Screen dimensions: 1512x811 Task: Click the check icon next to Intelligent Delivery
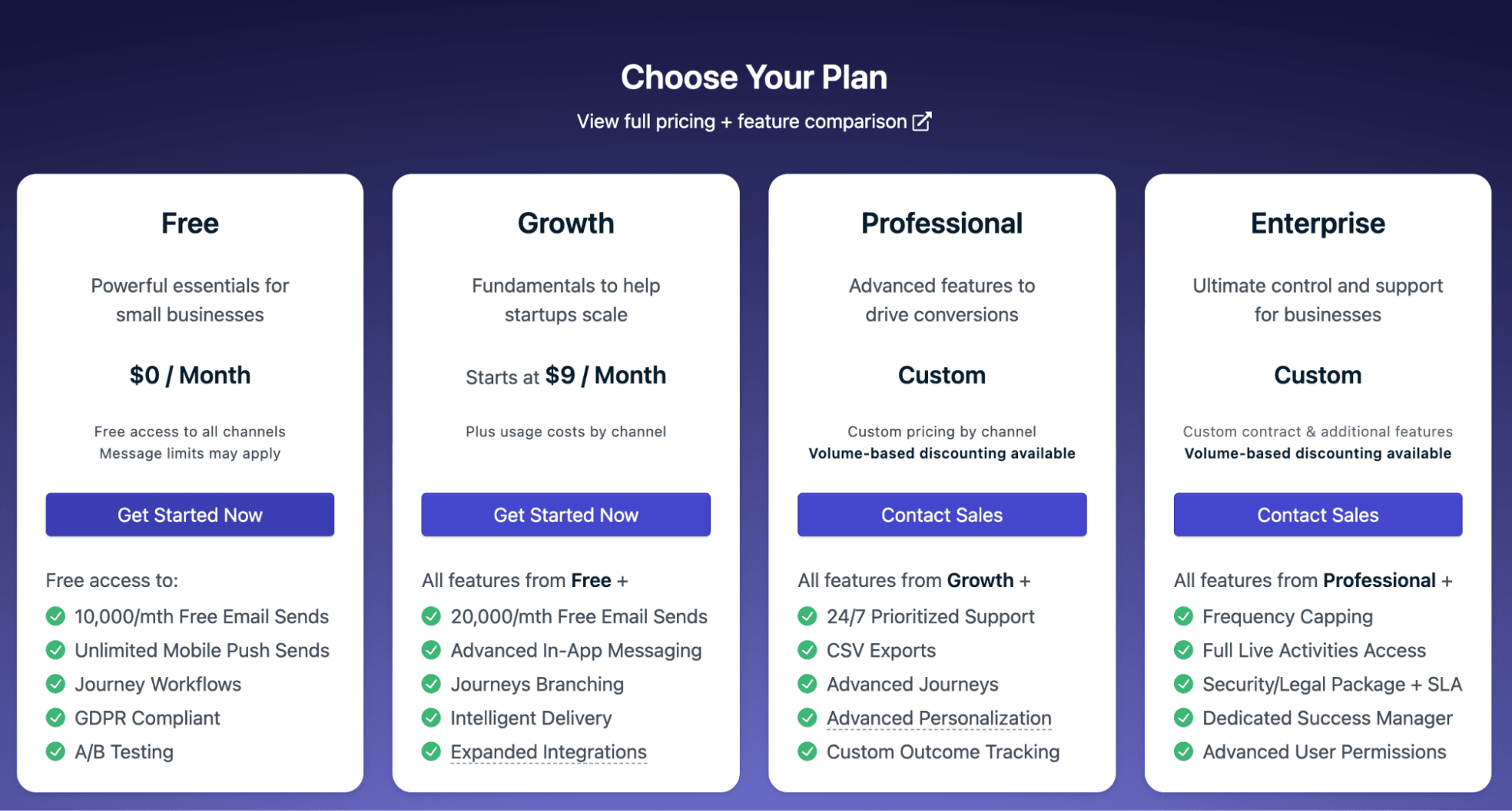coord(431,717)
